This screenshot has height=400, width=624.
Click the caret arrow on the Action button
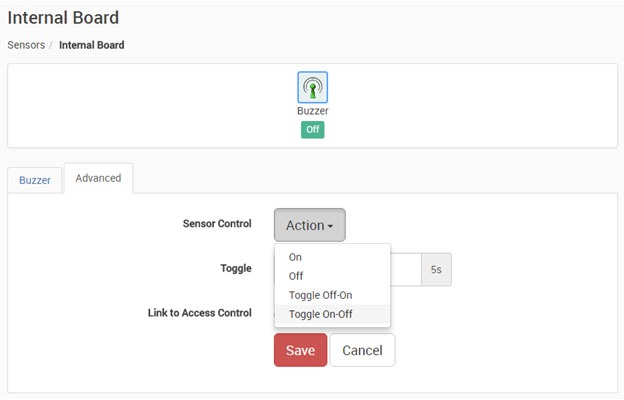(330, 226)
